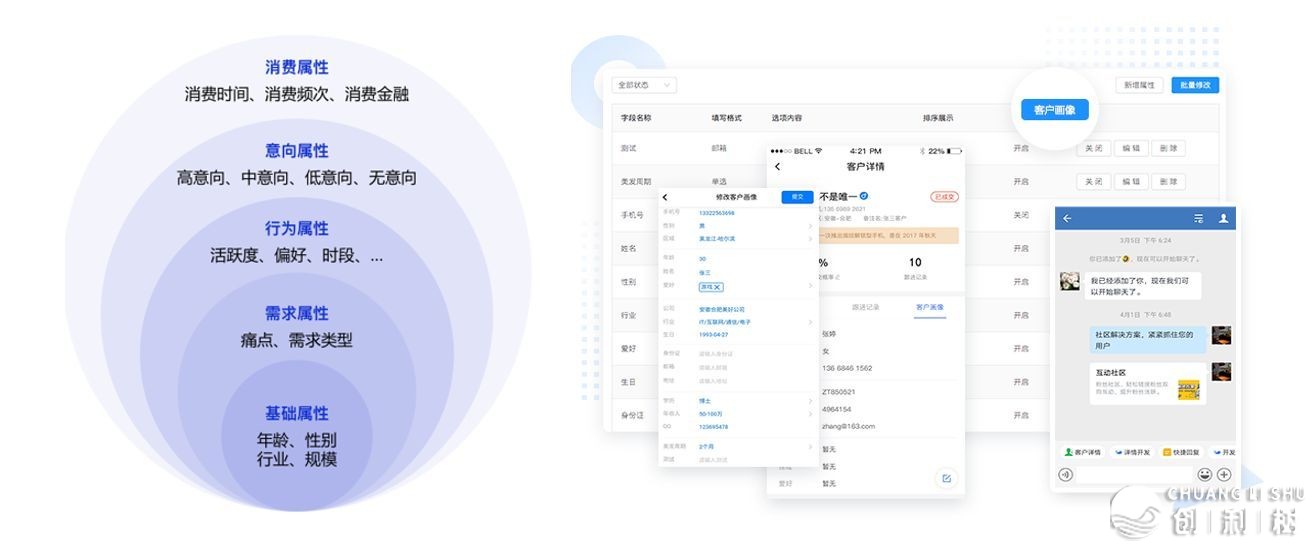Expand the 区域 selector in 修改客户画像
This screenshot has height=547, width=1315.
[x=810, y=239]
